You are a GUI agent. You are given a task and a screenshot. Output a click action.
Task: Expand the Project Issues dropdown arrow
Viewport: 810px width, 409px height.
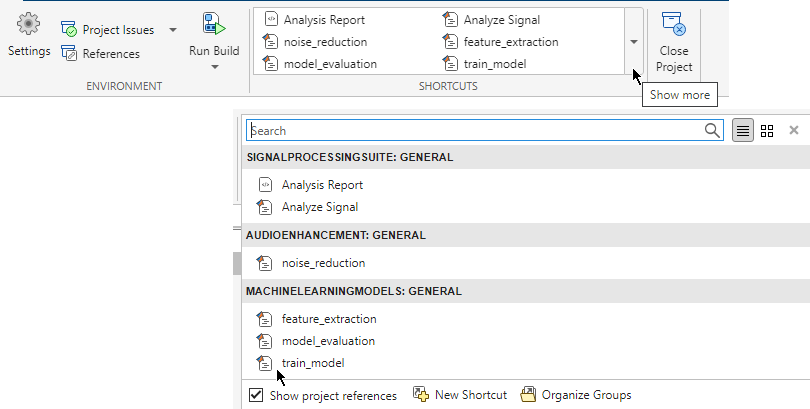click(x=173, y=31)
